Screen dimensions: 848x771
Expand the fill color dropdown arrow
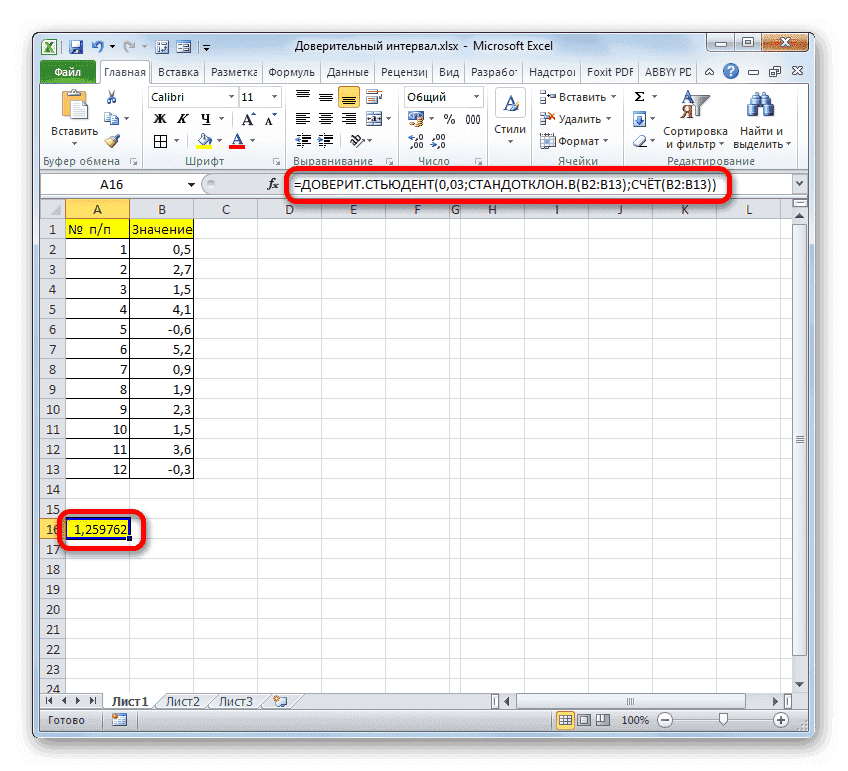(x=219, y=140)
